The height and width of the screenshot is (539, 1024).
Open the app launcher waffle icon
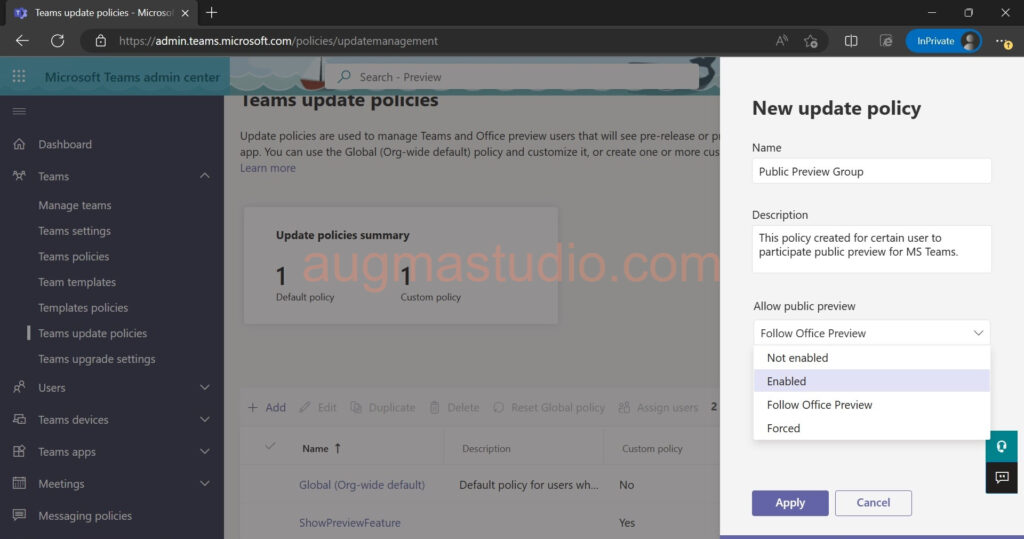[x=19, y=77]
